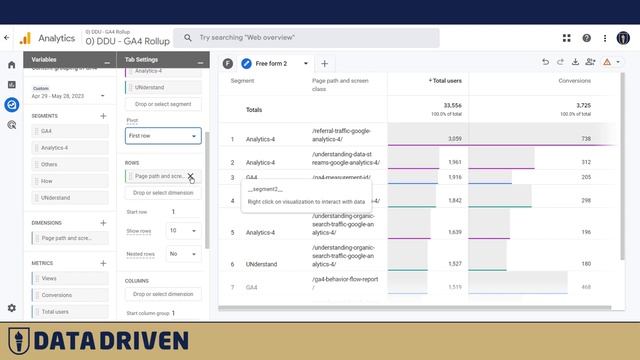Add a new segment with plus icon

click(103, 116)
